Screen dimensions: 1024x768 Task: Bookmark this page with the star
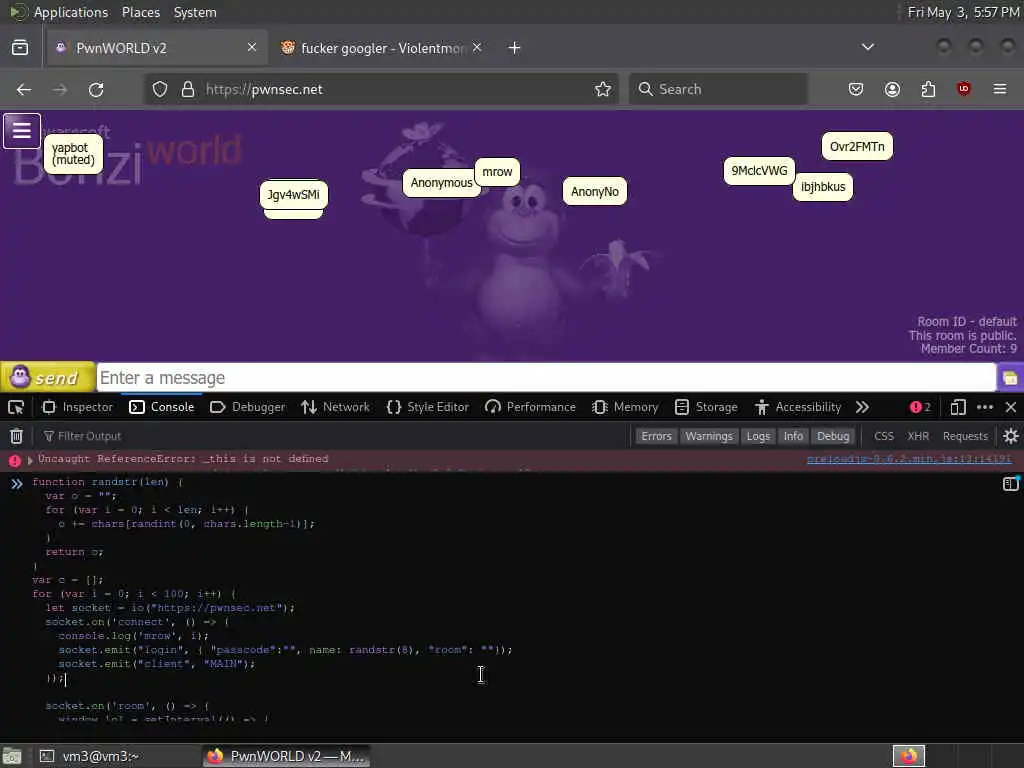(603, 89)
